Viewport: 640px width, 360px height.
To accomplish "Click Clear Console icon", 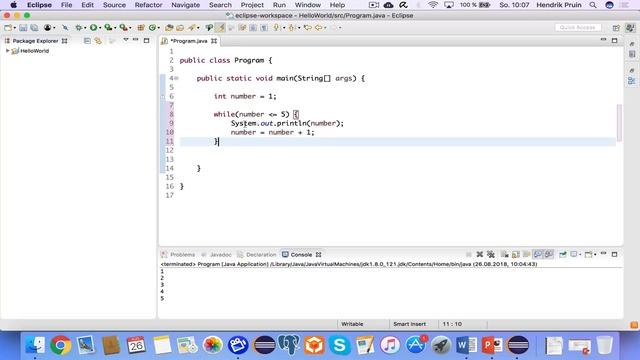I will (x=505, y=254).
